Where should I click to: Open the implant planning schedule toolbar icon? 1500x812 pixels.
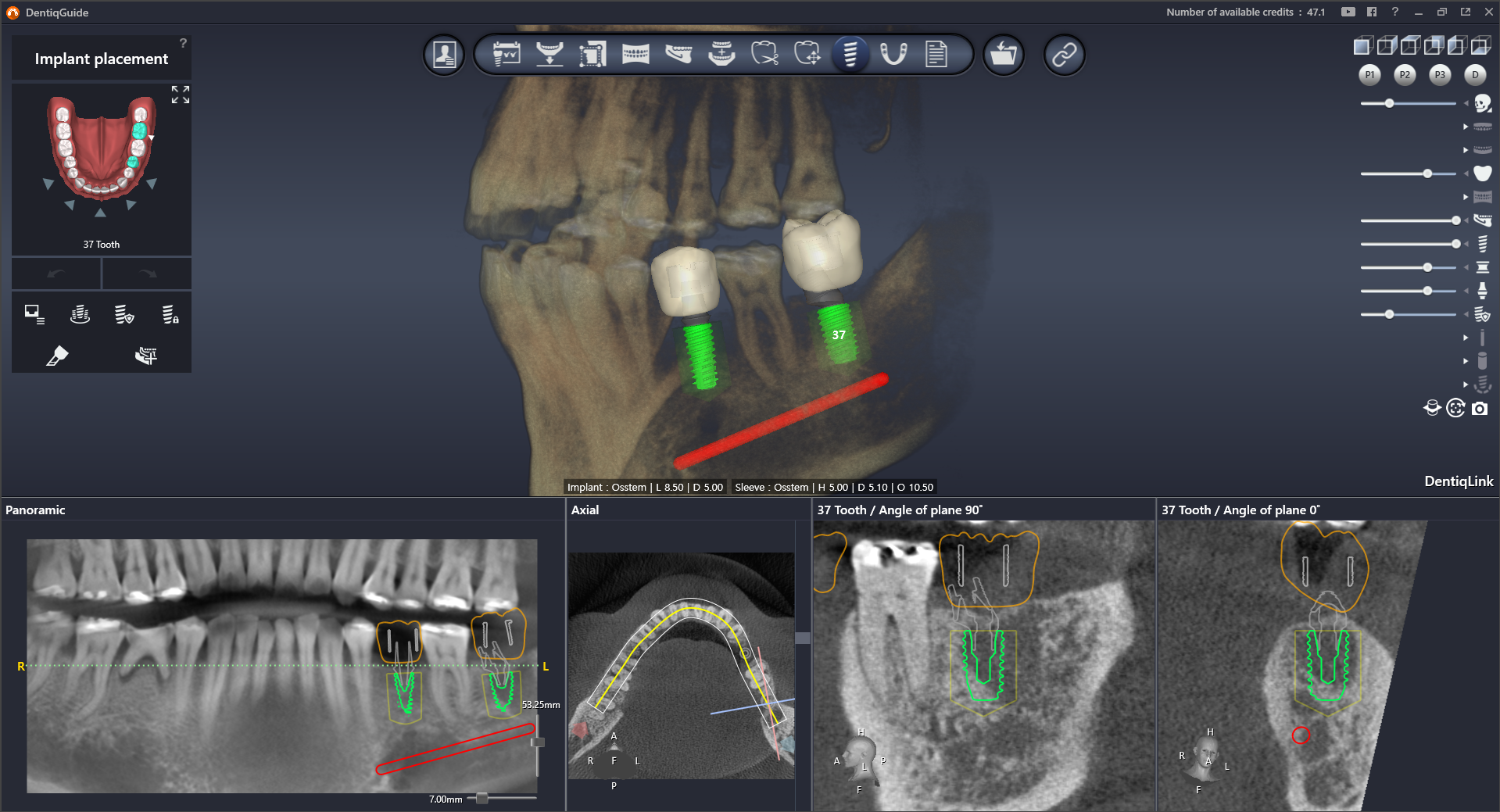pos(507,54)
